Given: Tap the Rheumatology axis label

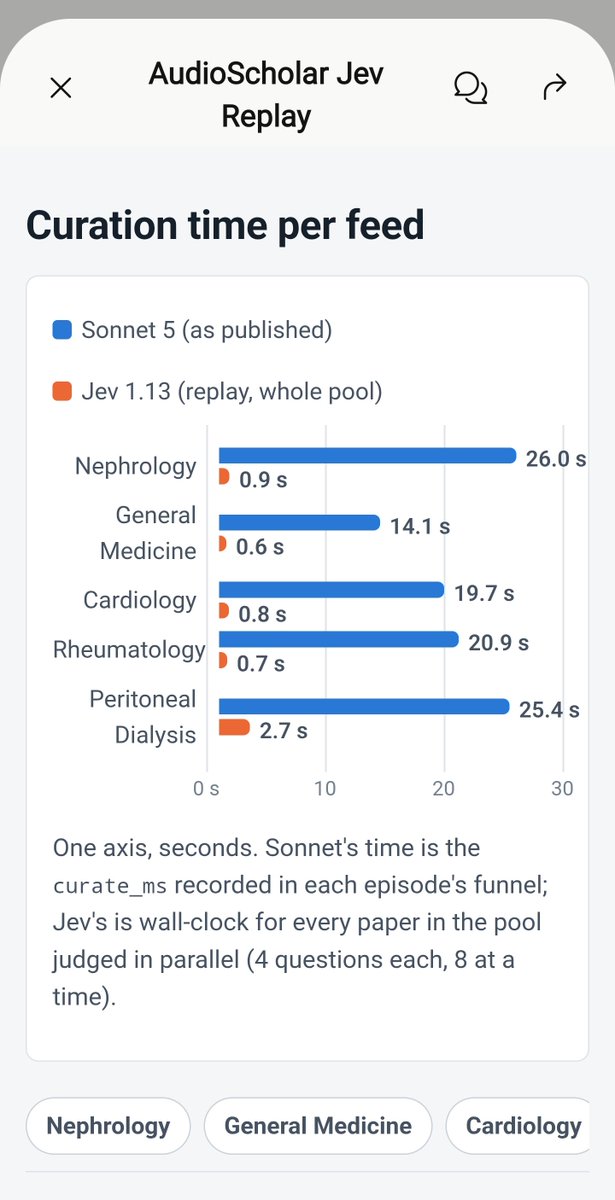Looking at the screenshot, I should click(129, 650).
